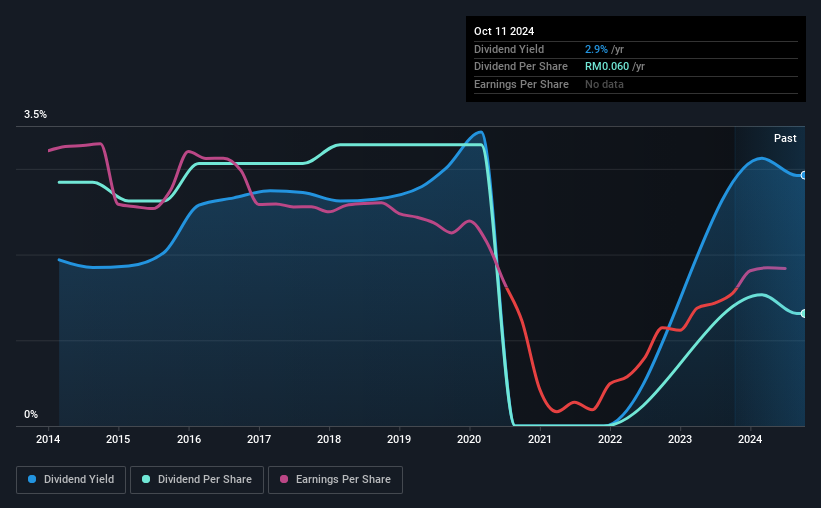
Task: Click the teal Dividend Per Share legend dot
Action: click(146, 479)
